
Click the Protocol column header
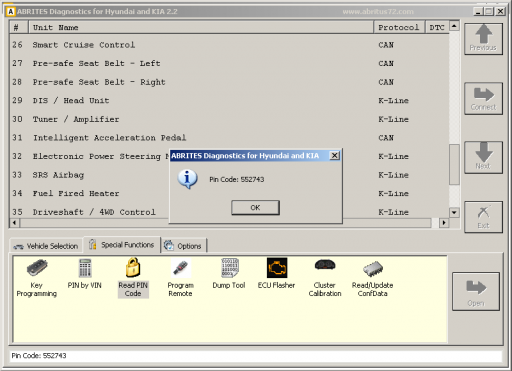tap(399, 27)
